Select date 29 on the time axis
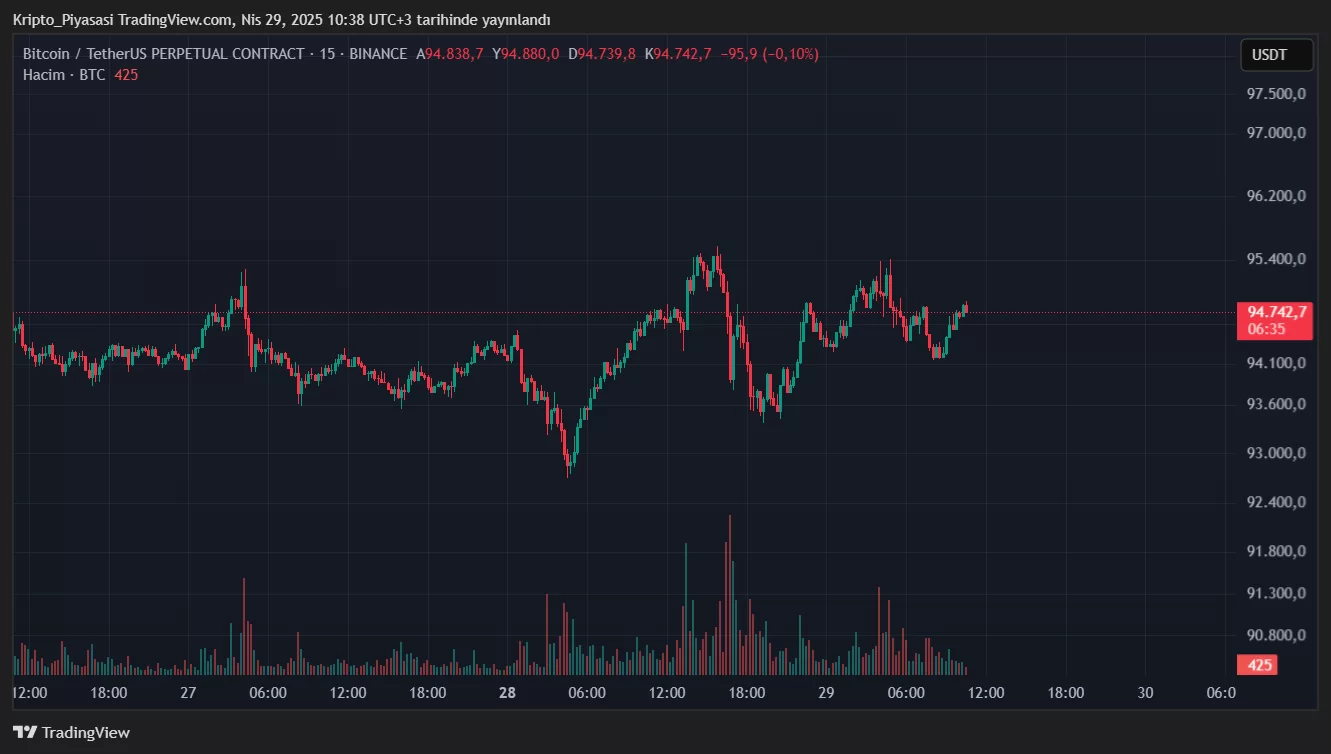The height and width of the screenshot is (754, 1331). coord(826,692)
